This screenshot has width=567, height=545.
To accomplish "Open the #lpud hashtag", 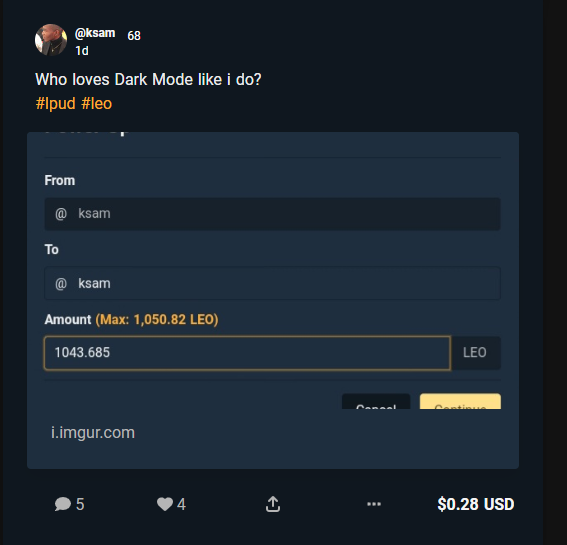I will click(x=56, y=103).
